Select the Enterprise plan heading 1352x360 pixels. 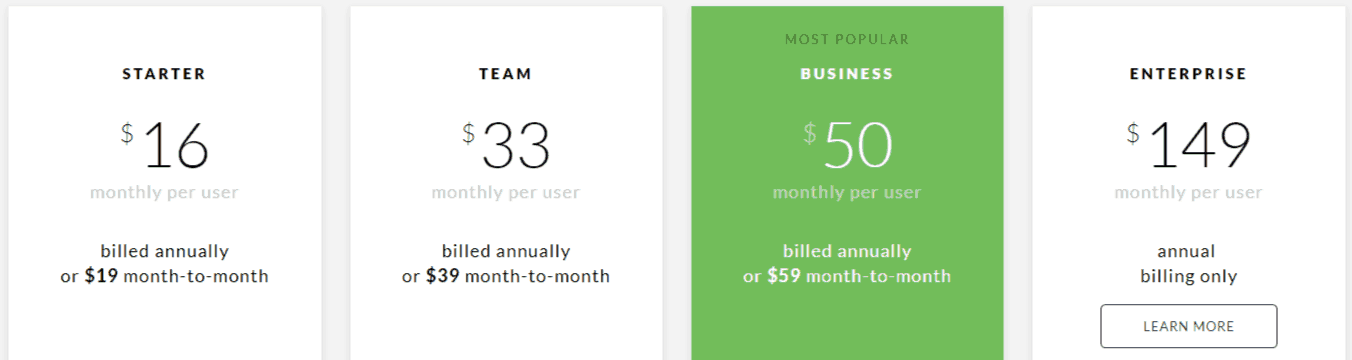click(x=1188, y=74)
